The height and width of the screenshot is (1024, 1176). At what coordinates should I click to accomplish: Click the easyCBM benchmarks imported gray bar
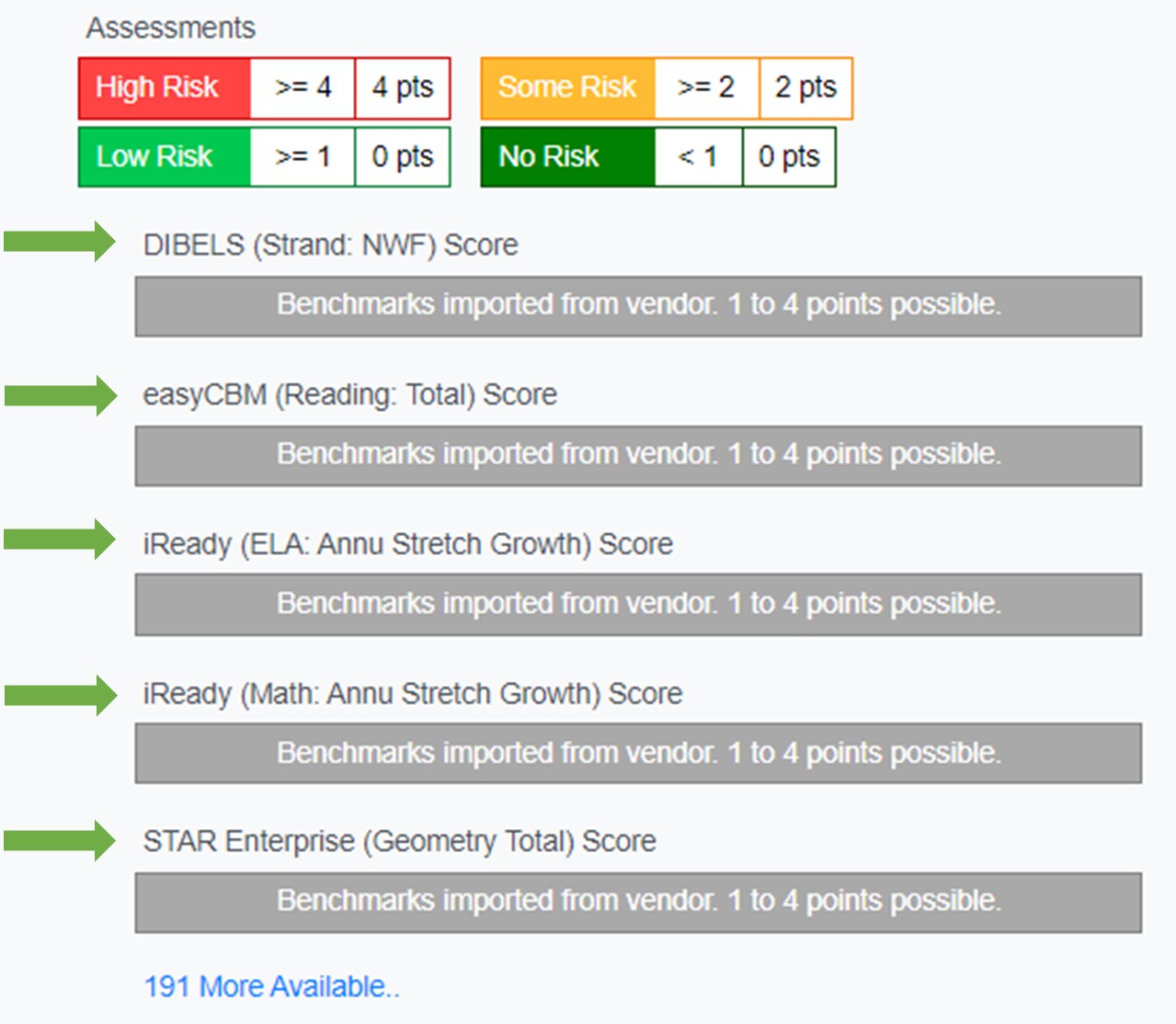click(638, 455)
